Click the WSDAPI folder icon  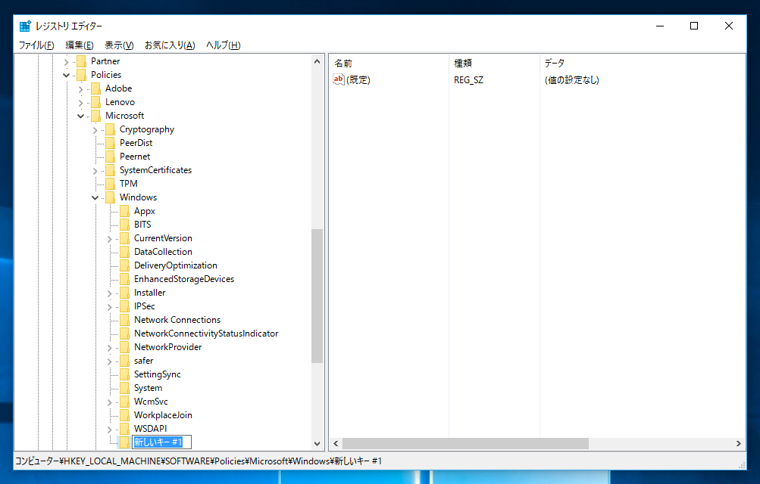[x=125, y=428]
